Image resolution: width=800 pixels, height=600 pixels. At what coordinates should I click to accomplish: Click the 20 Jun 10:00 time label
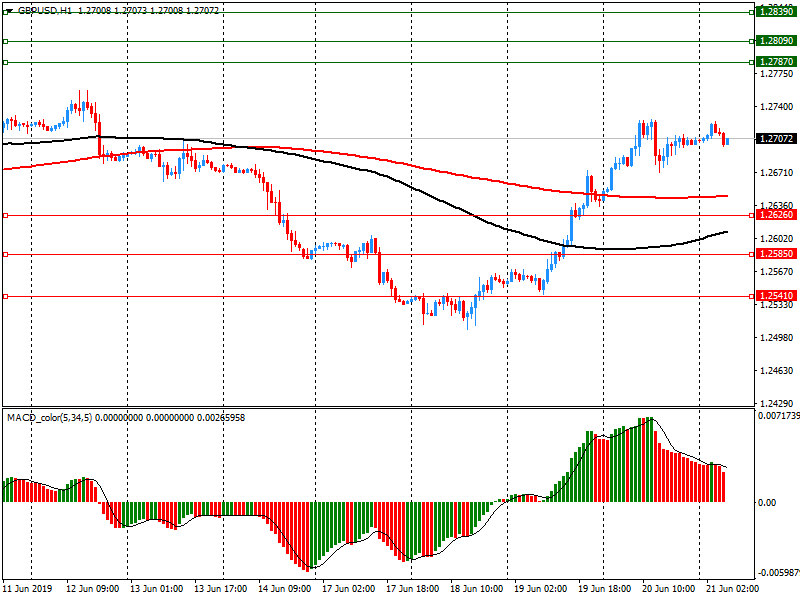668,589
